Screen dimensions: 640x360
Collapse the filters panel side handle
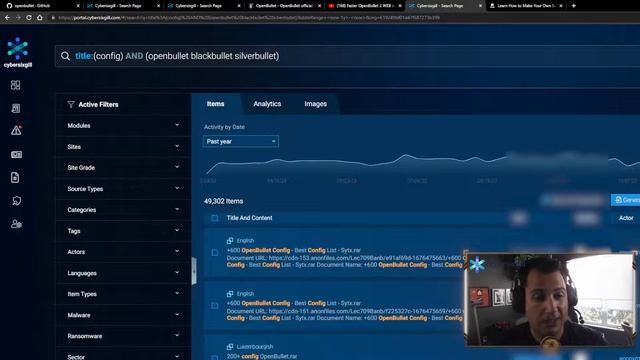coord(194,271)
